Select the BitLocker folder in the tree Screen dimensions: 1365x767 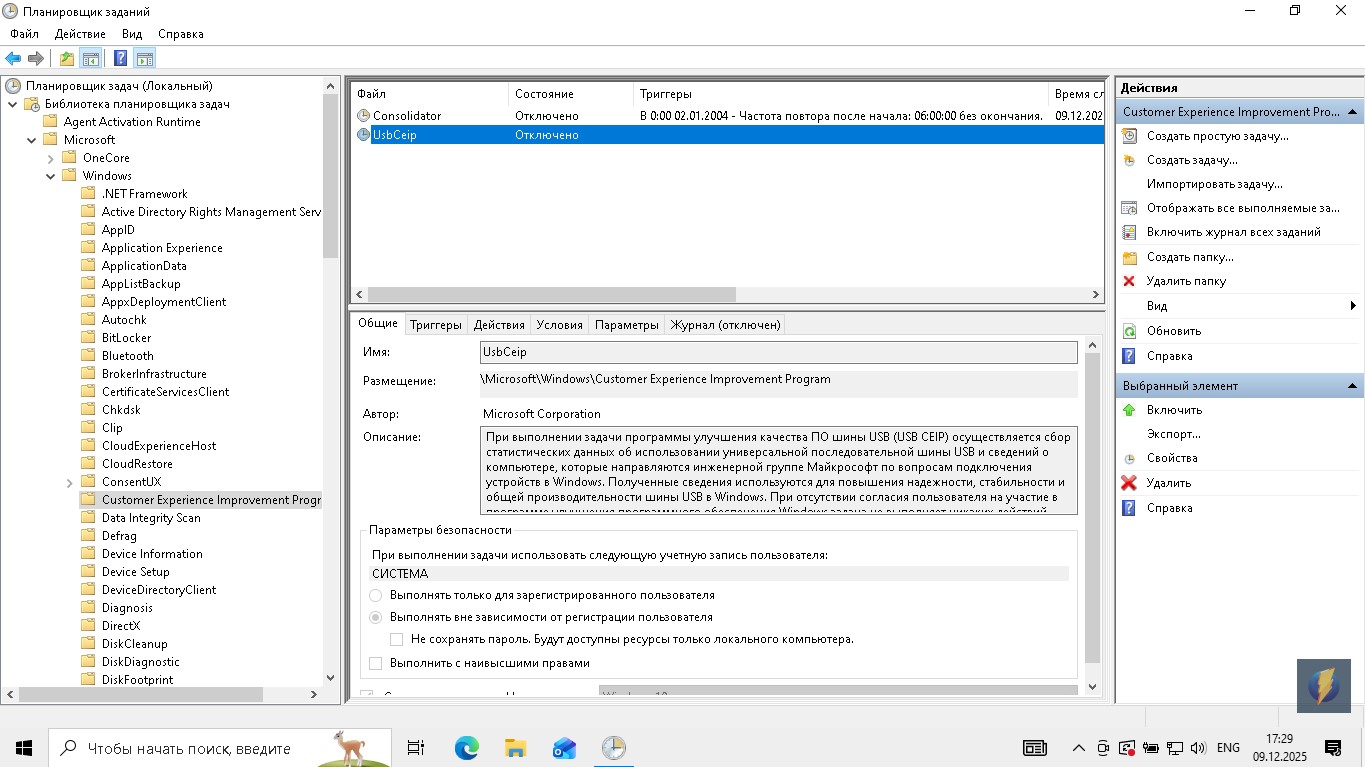pos(127,338)
